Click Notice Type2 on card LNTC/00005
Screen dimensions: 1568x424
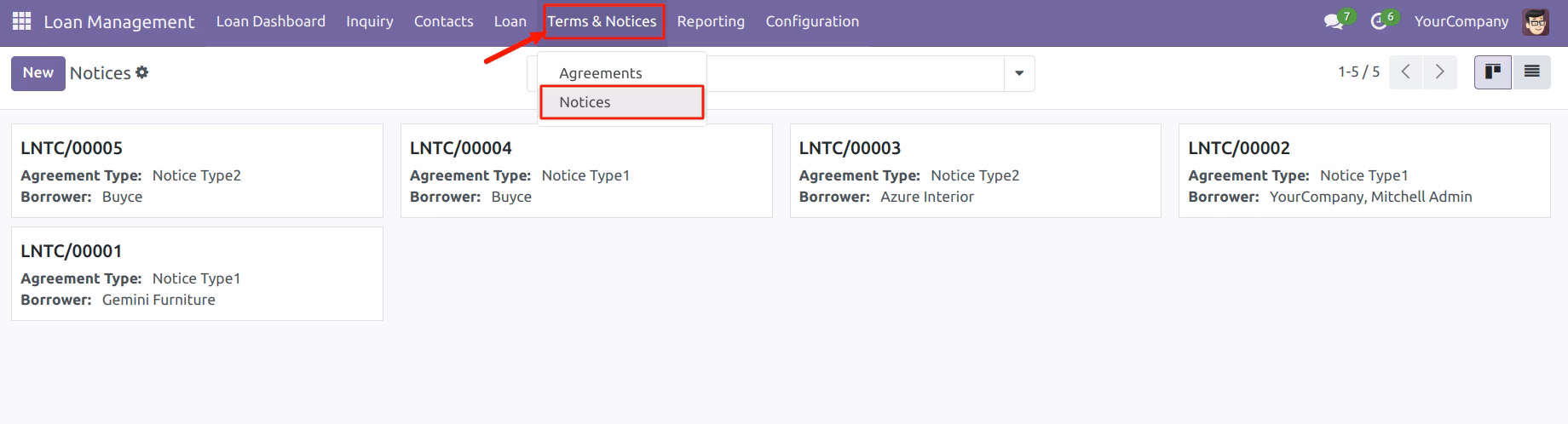[197, 175]
